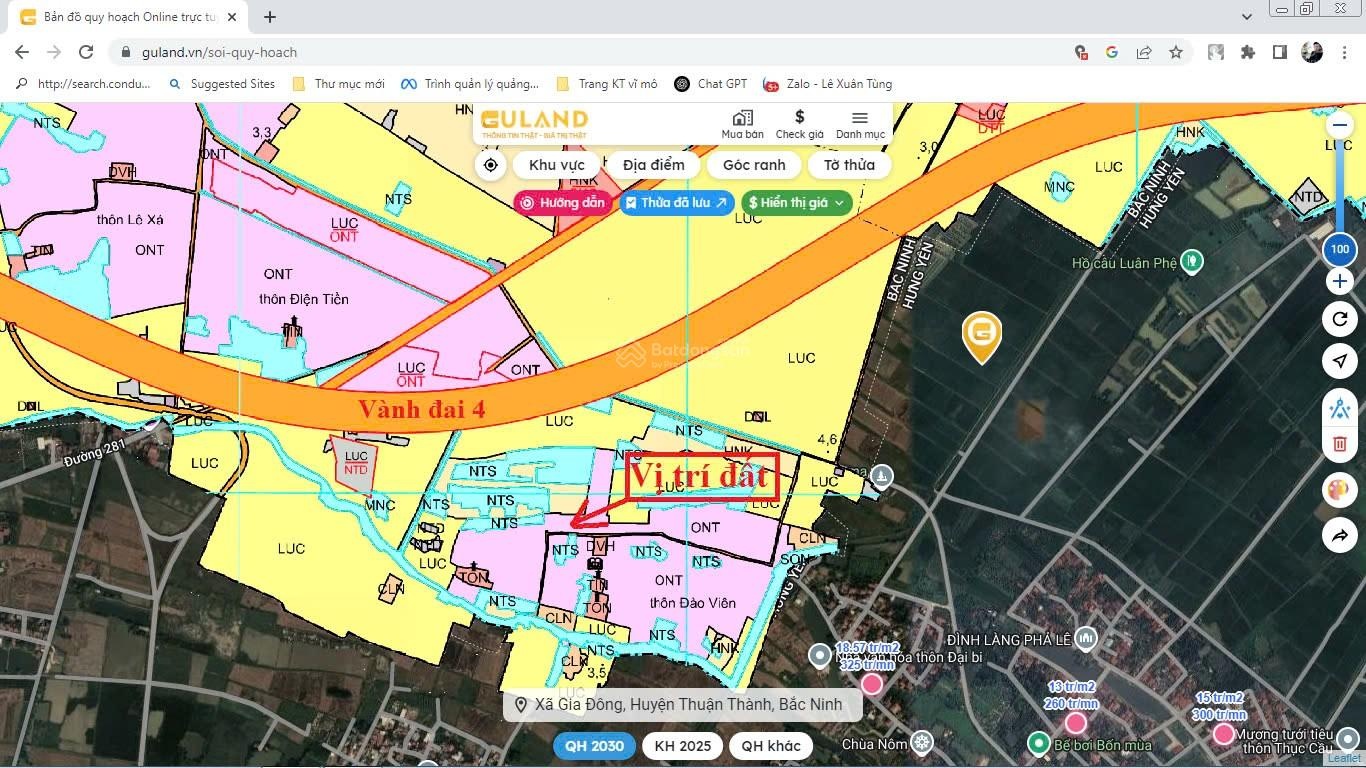Viewport: 1366px width, 768px height.
Task: Click the locate-me crosshair icon
Action: coord(490,165)
